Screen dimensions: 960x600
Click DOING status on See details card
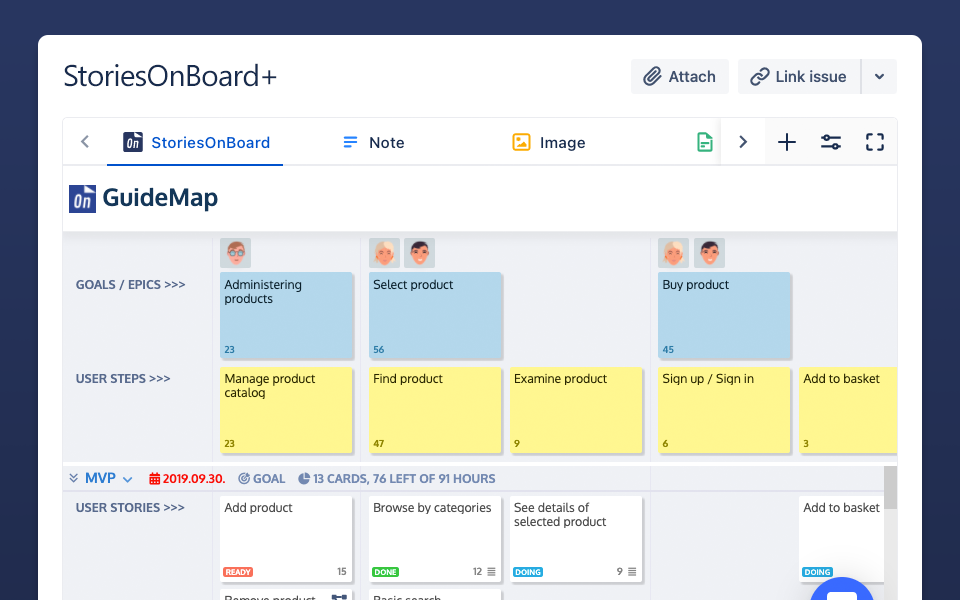tap(528, 572)
